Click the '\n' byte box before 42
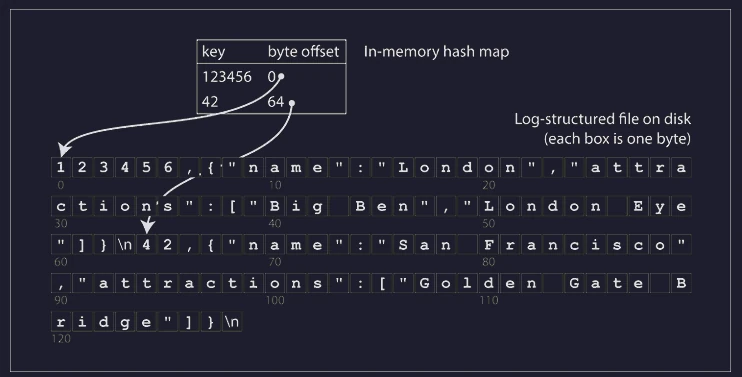 tap(125, 245)
